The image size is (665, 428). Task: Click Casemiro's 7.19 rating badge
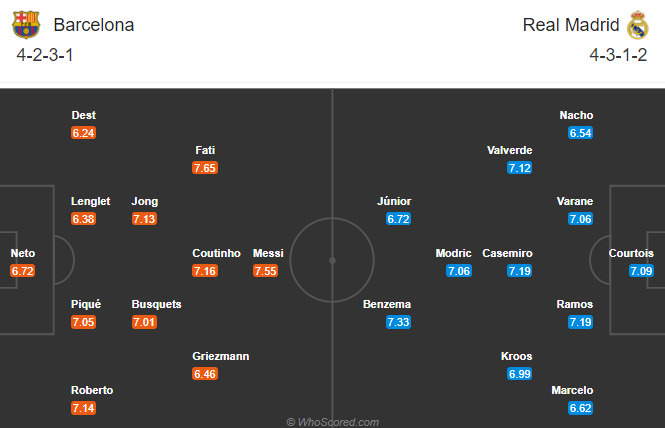click(520, 271)
